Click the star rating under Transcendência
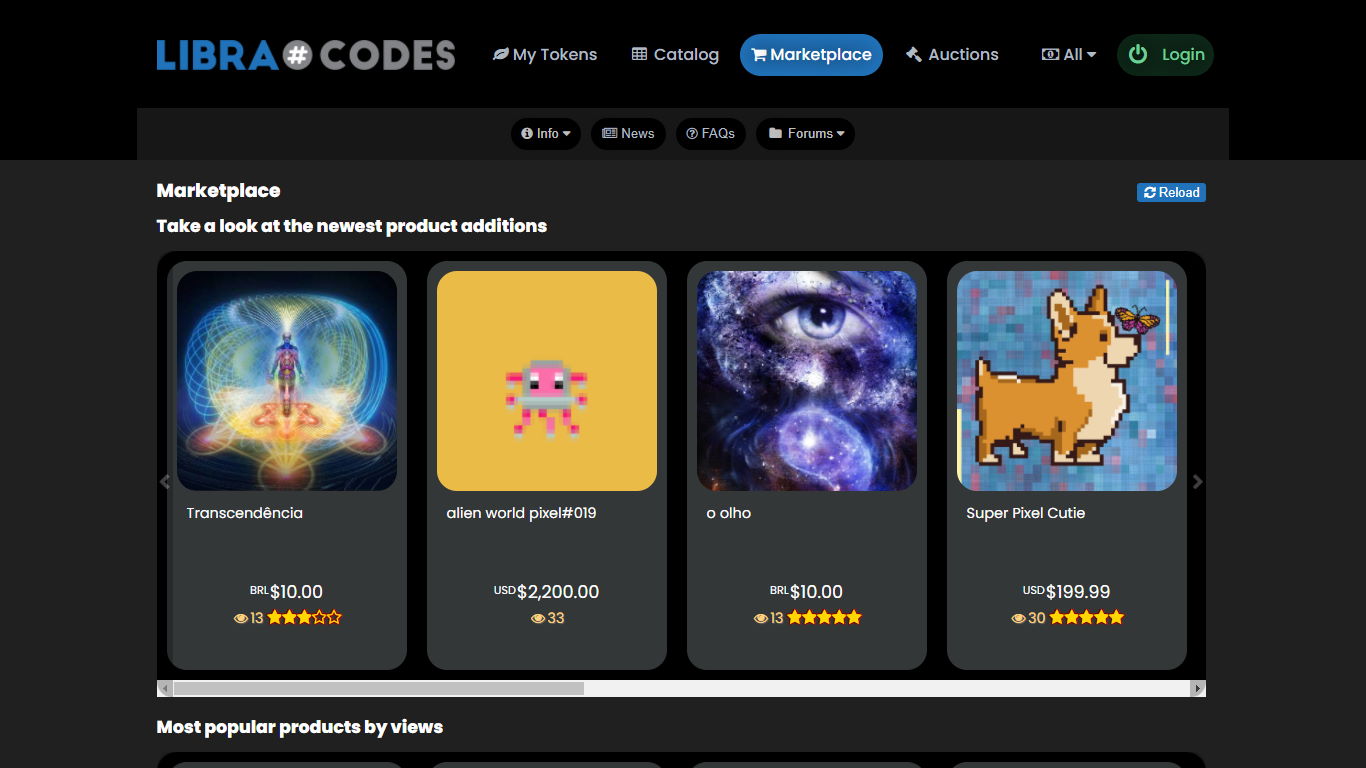The image size is (1366, 768). coord(304,618)
